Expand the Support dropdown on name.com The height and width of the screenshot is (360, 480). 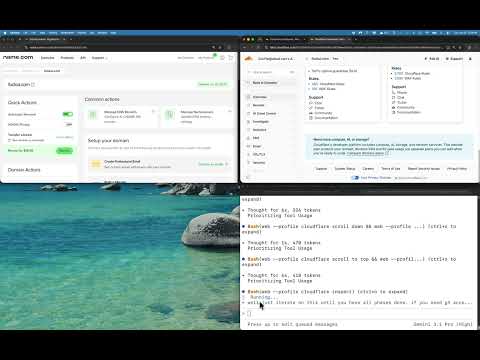[x=99, y=58]
